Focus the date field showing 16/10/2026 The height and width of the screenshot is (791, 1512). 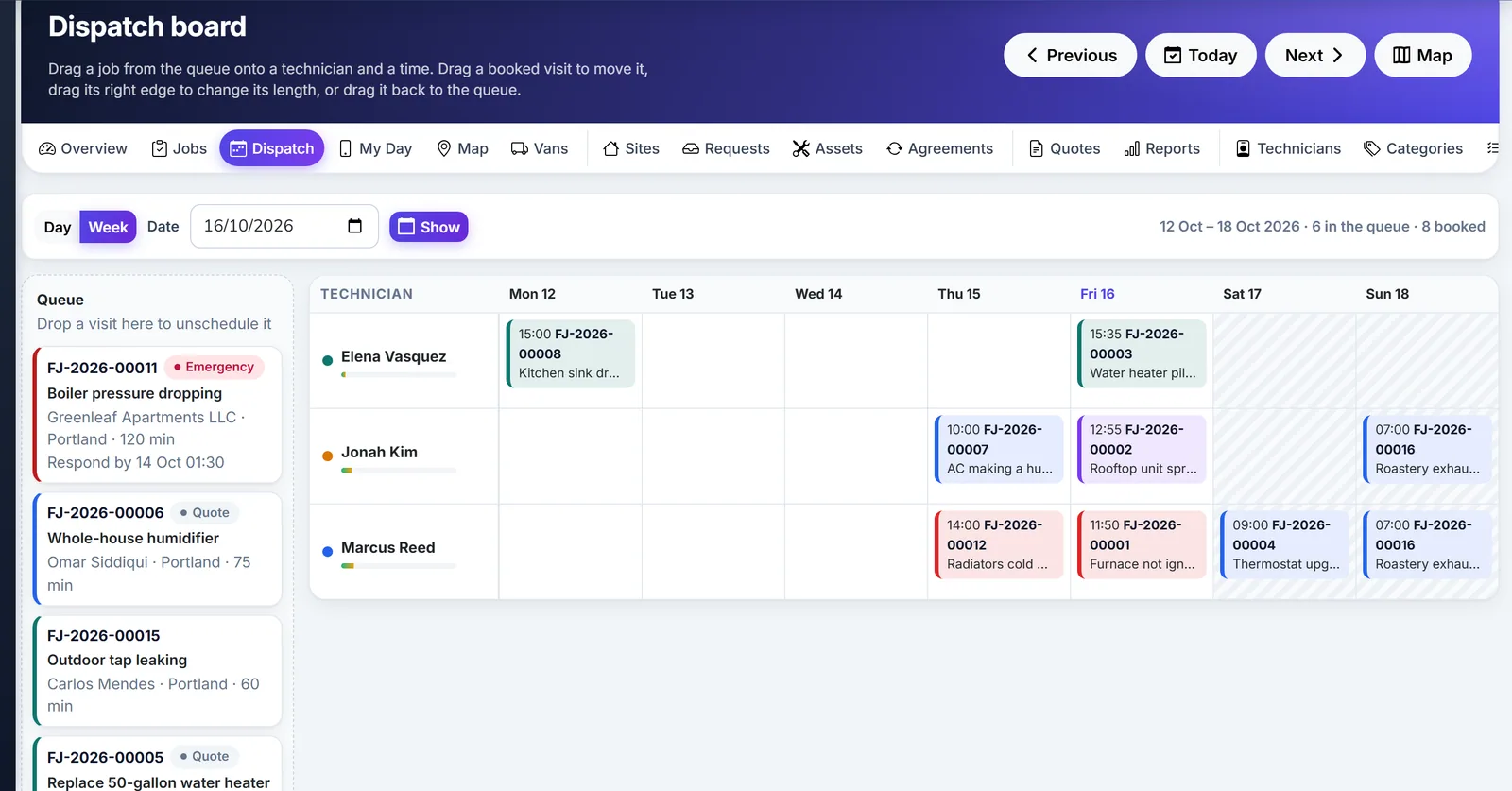[283, 226]
